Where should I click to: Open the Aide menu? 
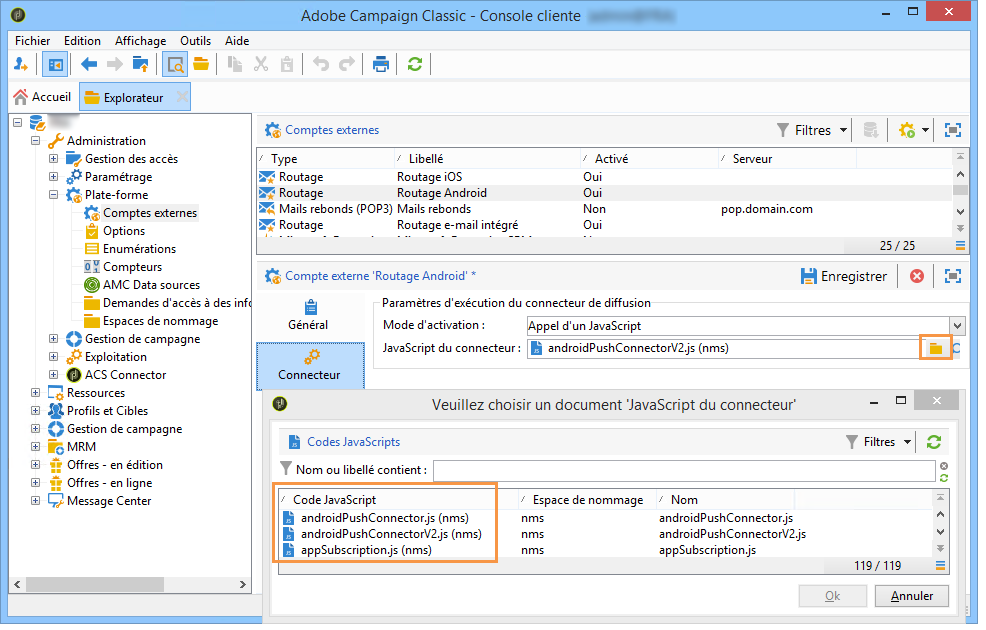[x=237, y=41]
